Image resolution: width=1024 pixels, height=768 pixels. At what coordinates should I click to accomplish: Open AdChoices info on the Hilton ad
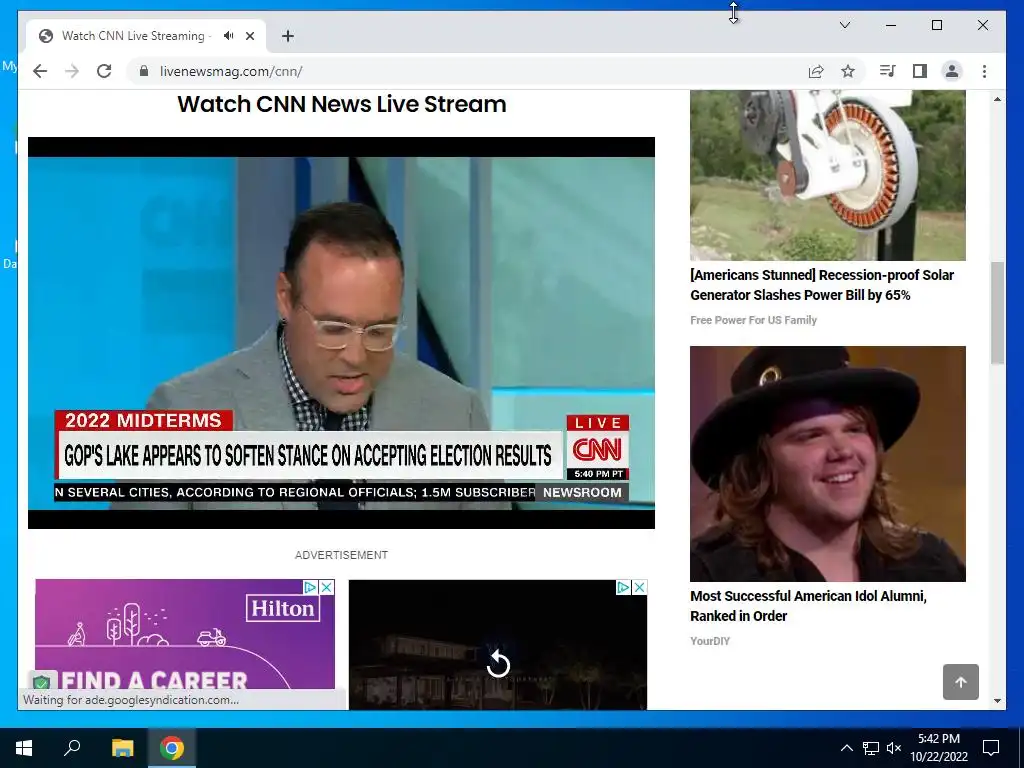[x=311, y=587]
